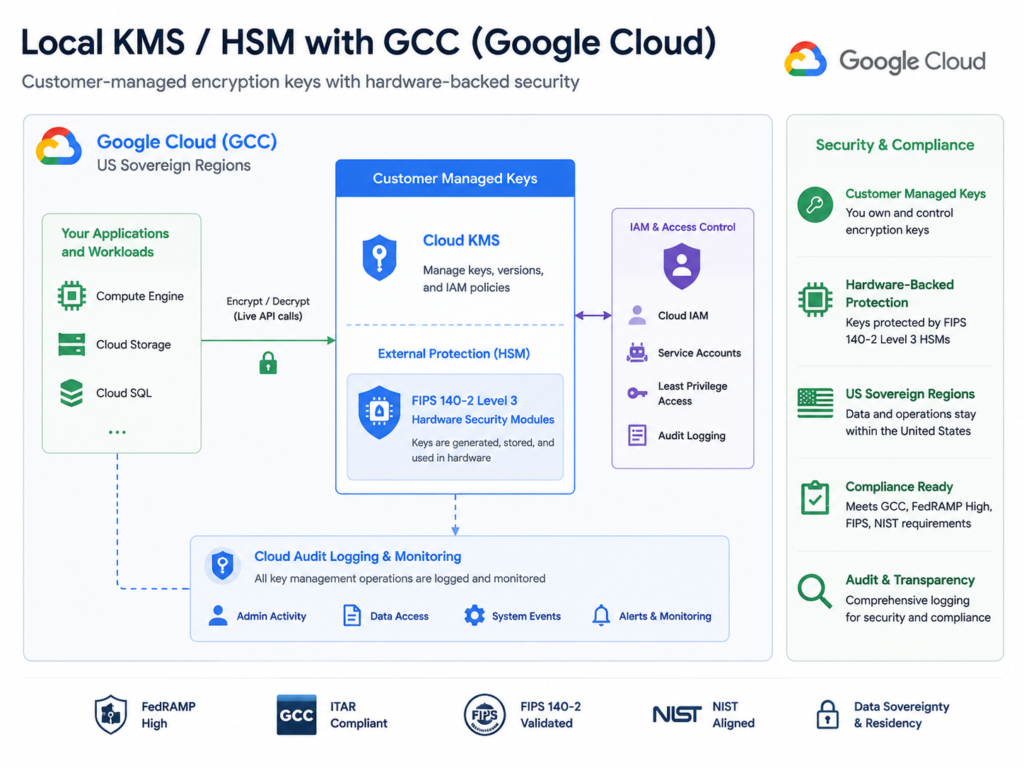Click the Hardware-Backed Protection heading

(x=899, y=293)
